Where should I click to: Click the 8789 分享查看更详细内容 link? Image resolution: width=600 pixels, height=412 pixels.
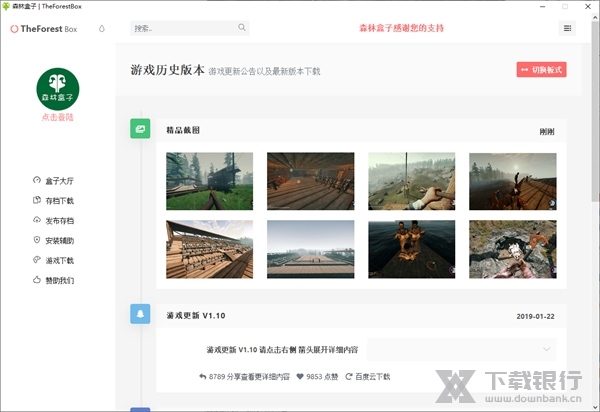[245, 377]
